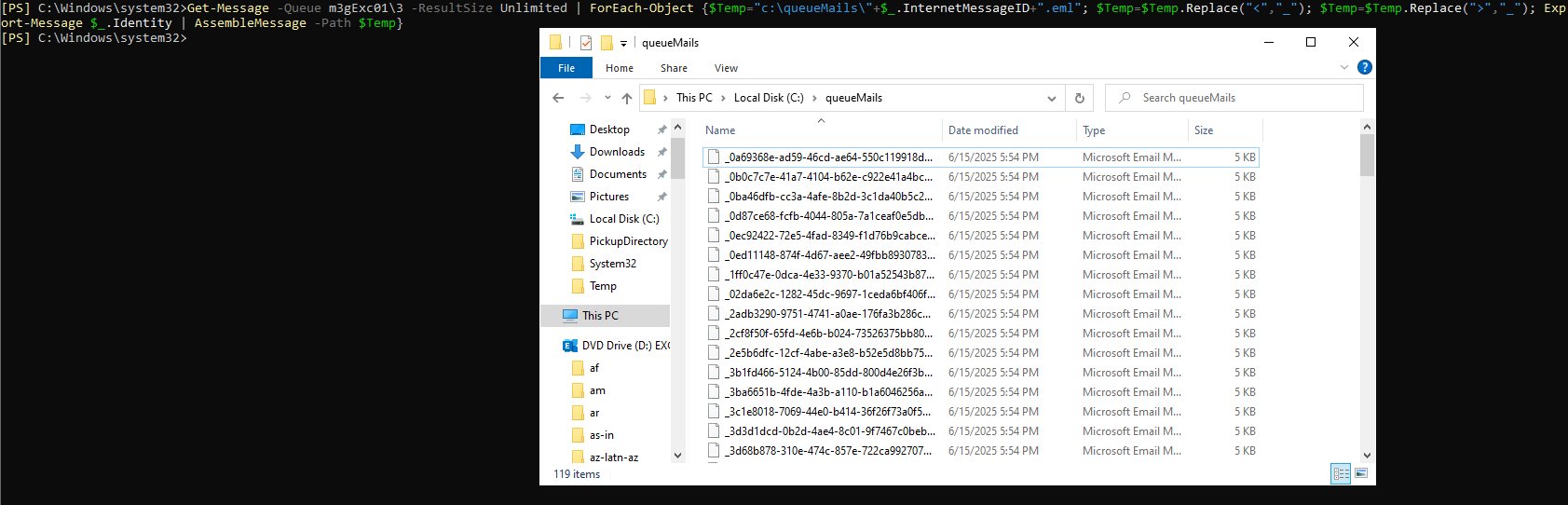Go back with the Back arrow
This screenshot has height=505, width=1568.
(x=558, y=98)
